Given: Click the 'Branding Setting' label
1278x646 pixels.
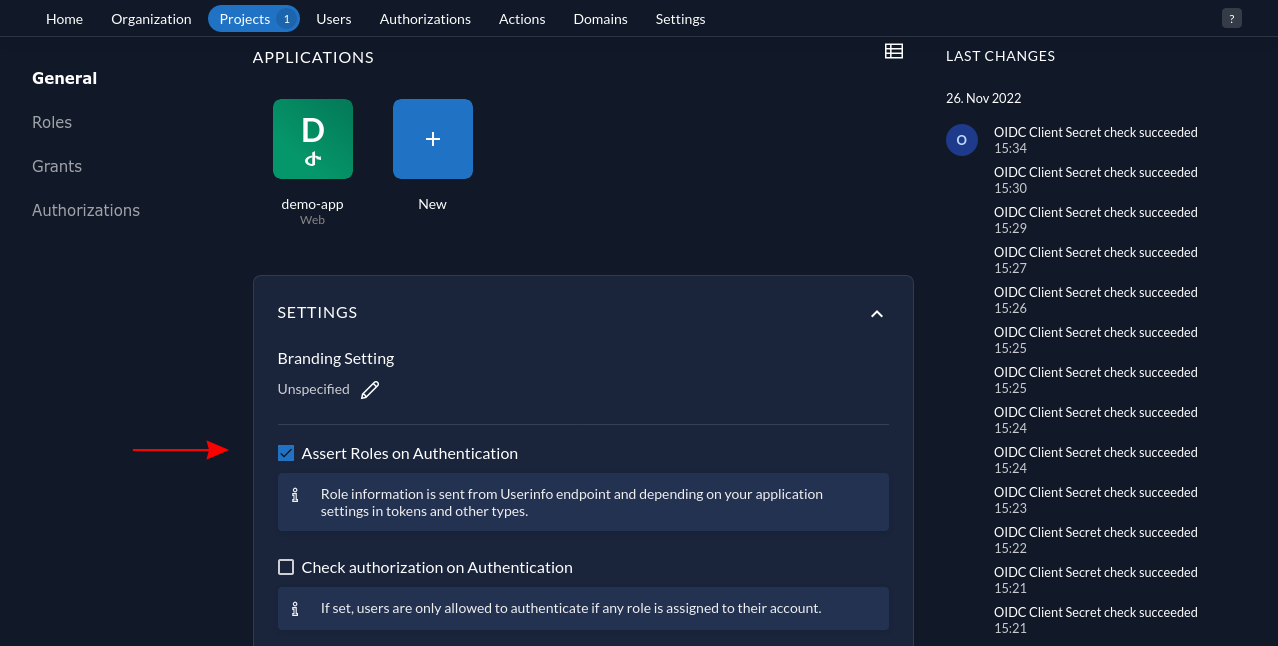Looking at the screenshot, I should pyautogui.click(x=336, y=358).
